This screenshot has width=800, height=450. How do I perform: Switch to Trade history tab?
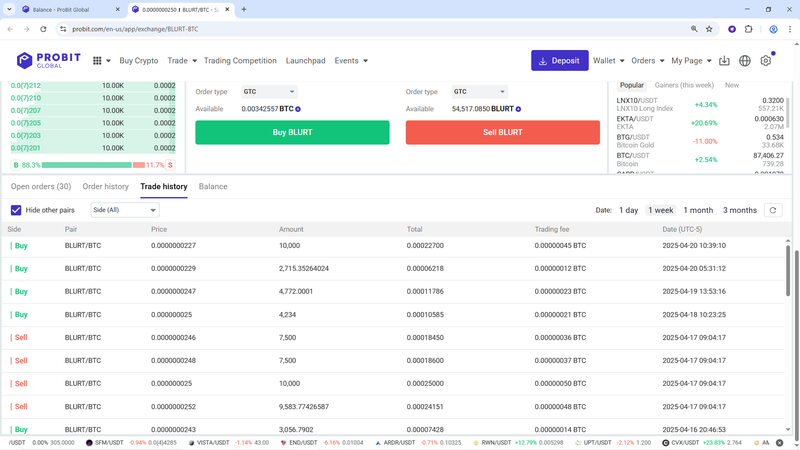click(x=164, y=187)
